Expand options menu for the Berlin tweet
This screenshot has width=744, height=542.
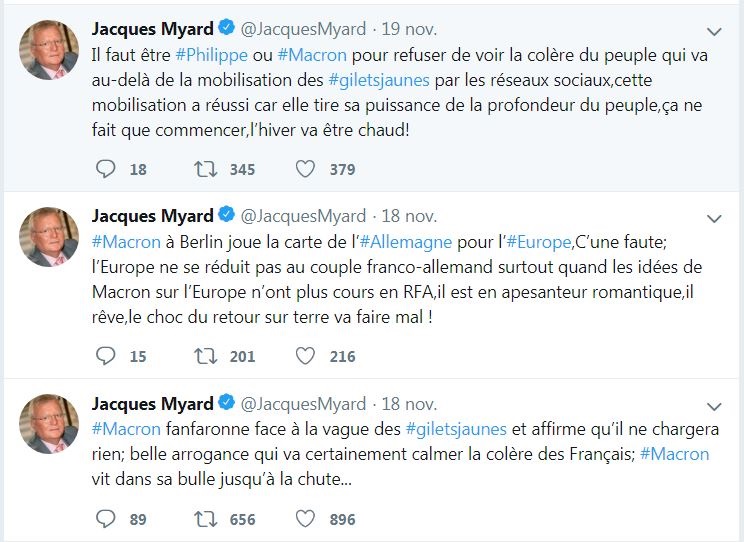click(714, 218)
